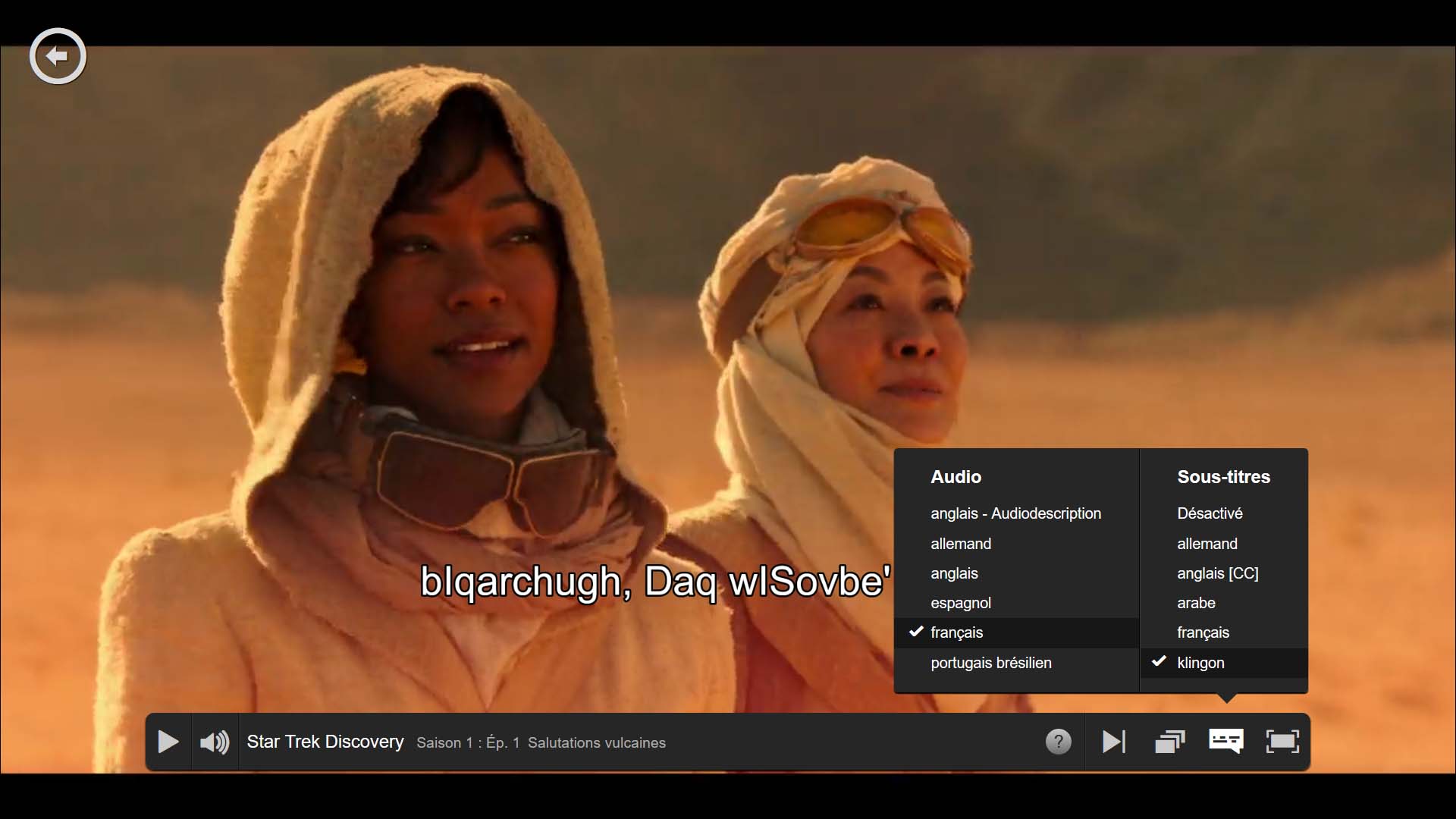This screenshot has width=1456, height=819.
Task: Click the Saison 1 : Ép. 1 label
Action: point(468,743)
